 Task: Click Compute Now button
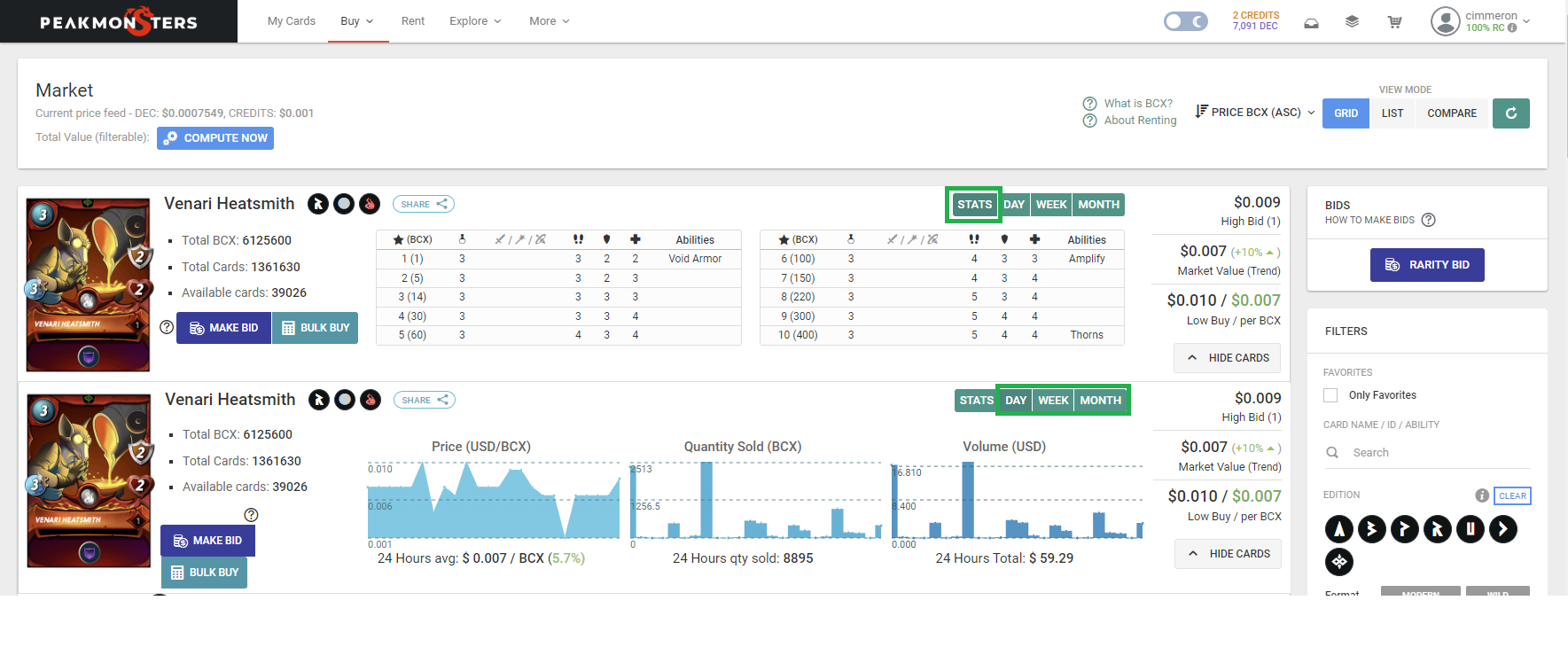click(215, 138)
